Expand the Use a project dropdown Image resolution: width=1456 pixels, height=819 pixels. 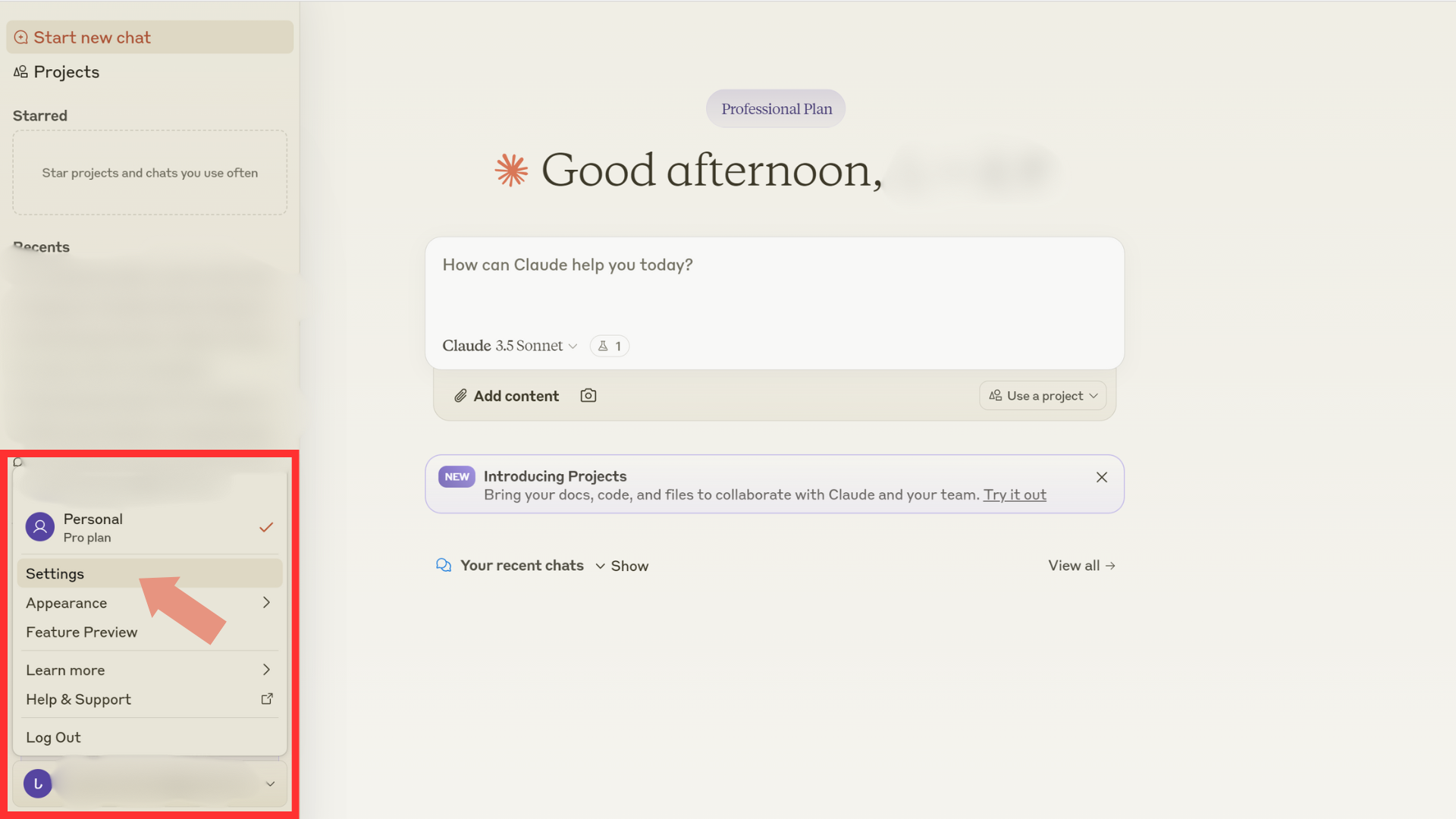[1043, 396]
